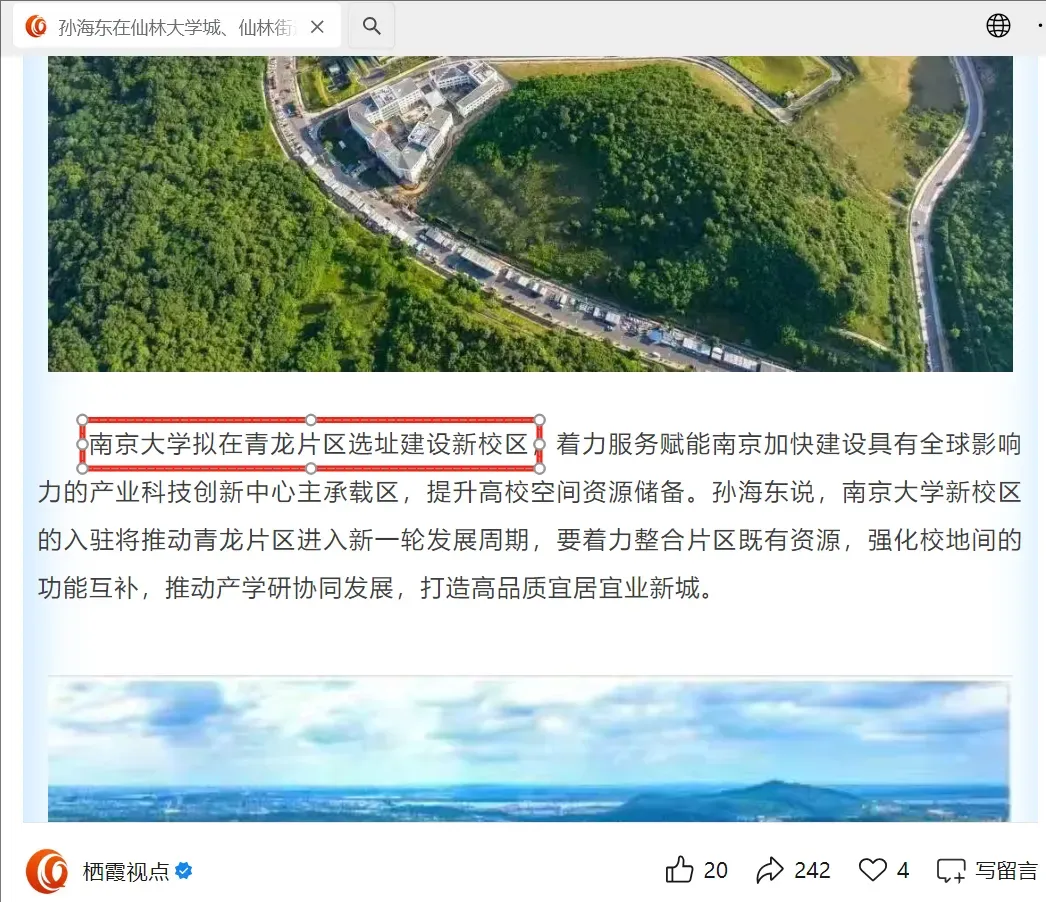
Task: Open the globe browser icon
Action: pyautogui.click(x=998, y=26)
